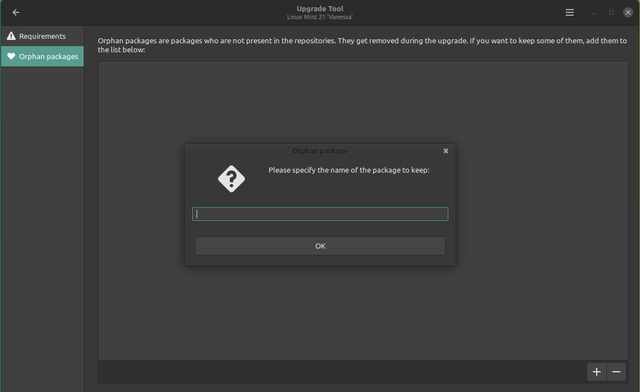The image size is (640, 392).
Task: Click the question mark dialog icon
Action: [x=231, y=179]
